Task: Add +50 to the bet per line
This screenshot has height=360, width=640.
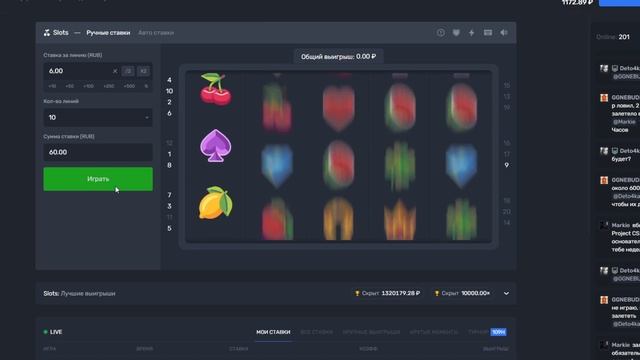Action: (70, 86)
